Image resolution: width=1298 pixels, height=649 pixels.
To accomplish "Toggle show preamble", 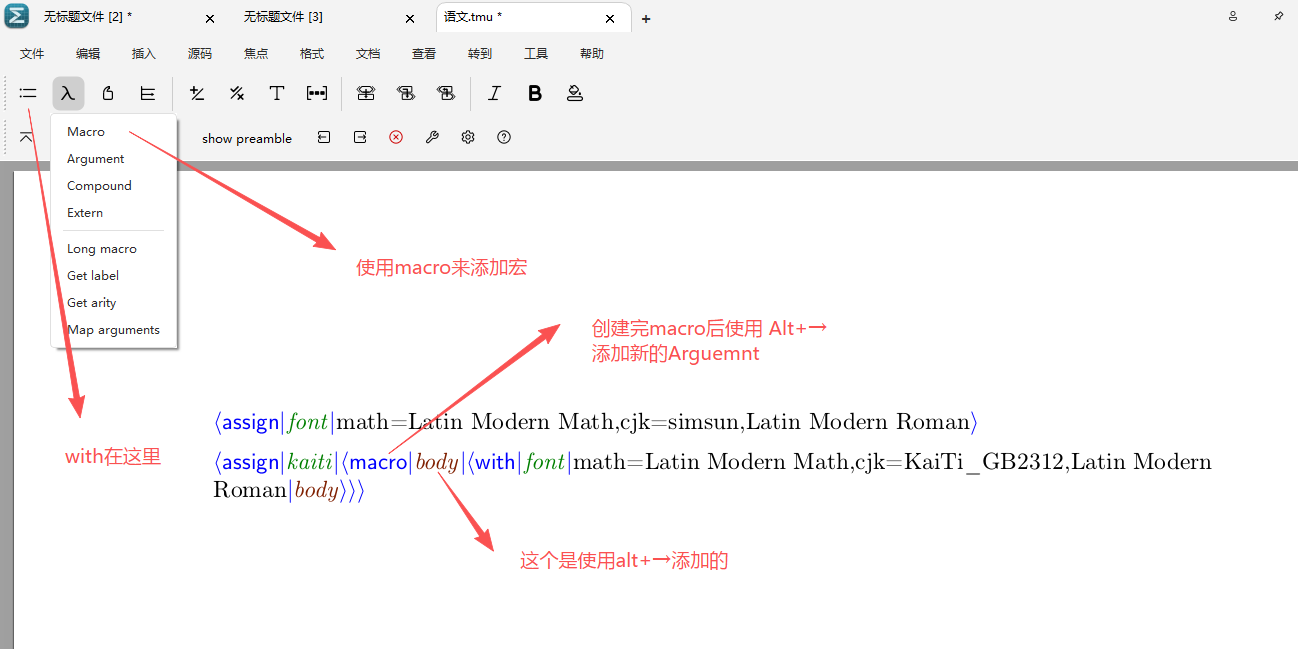I will (x=247, y=139).
